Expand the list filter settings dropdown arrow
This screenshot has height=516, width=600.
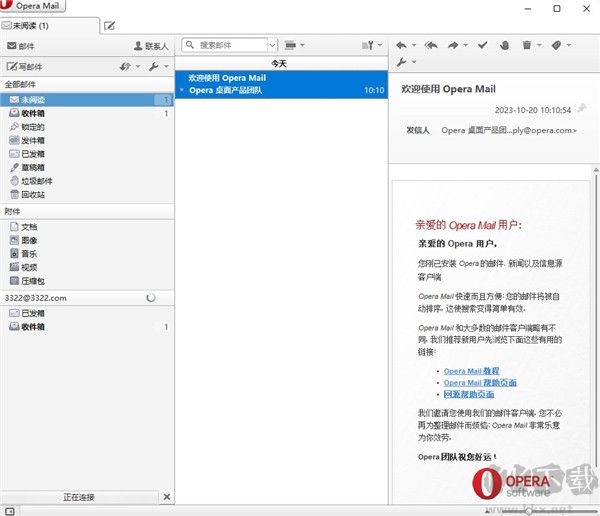[380, 45]
